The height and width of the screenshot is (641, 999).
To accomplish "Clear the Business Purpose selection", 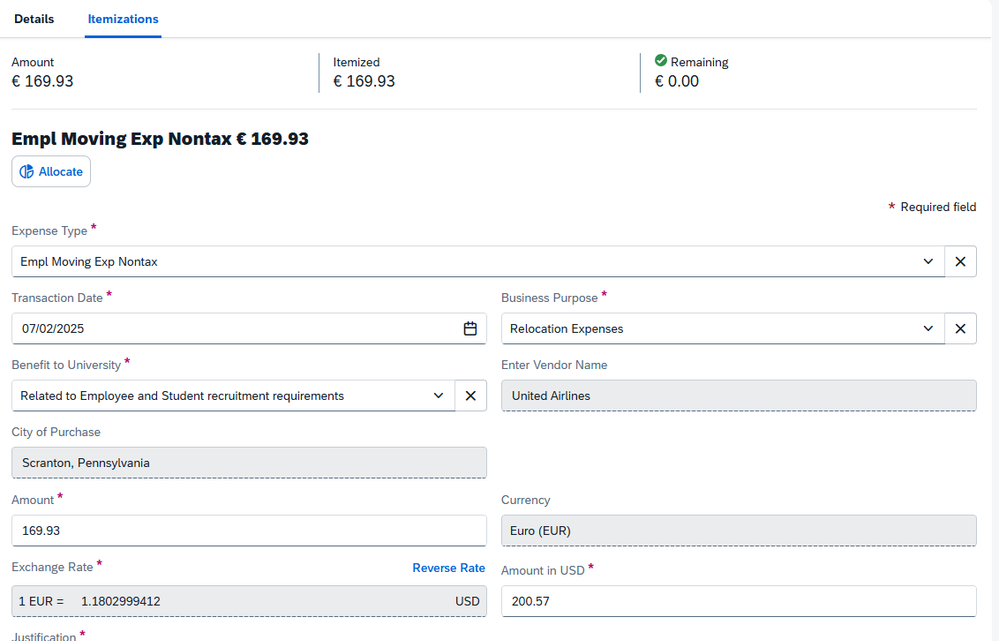I will 960,329.
